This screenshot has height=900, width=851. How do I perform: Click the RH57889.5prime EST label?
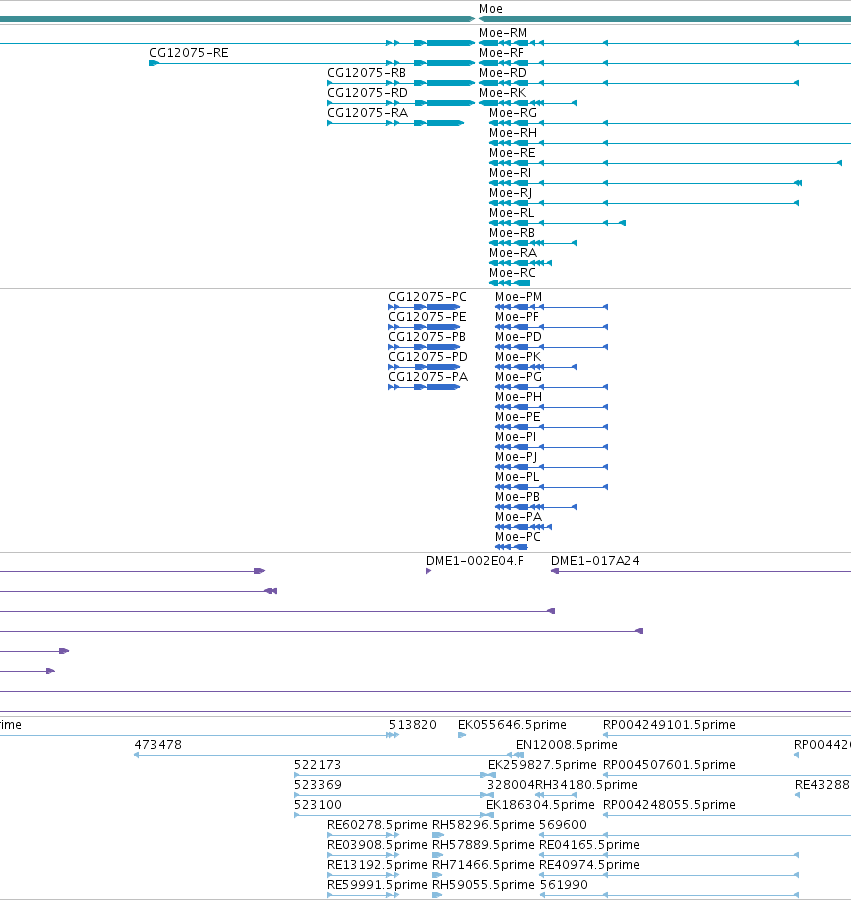(483, 845)
